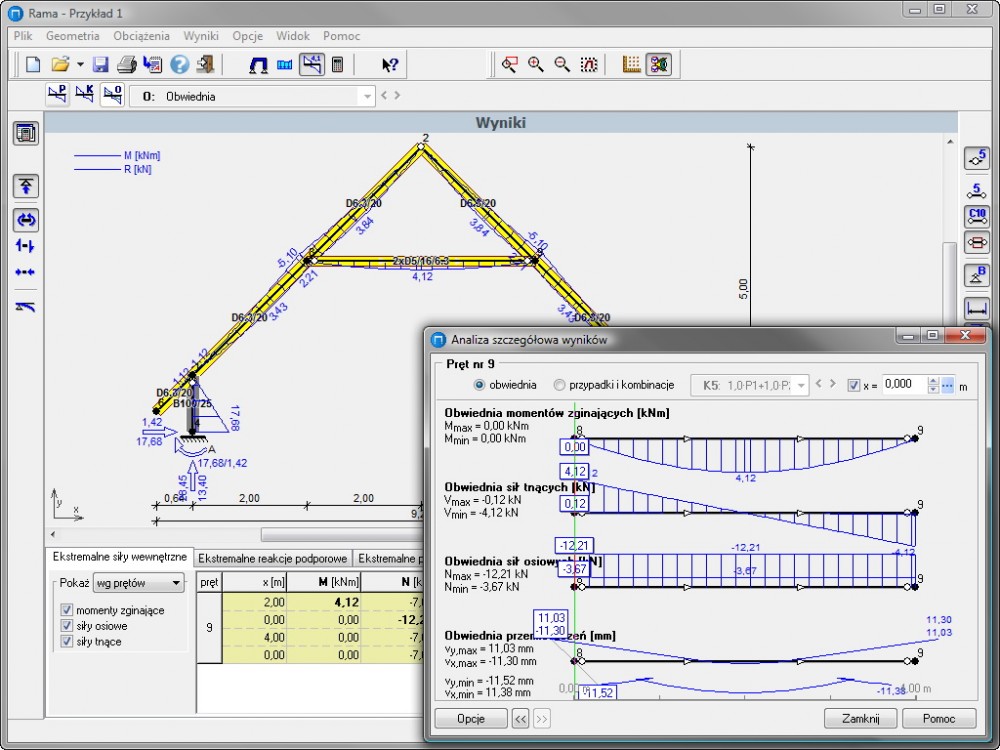Switch to 'Ekstremalne reakcje podporowe' tab
1000x750 pixels.
click(x=272, y=558)
